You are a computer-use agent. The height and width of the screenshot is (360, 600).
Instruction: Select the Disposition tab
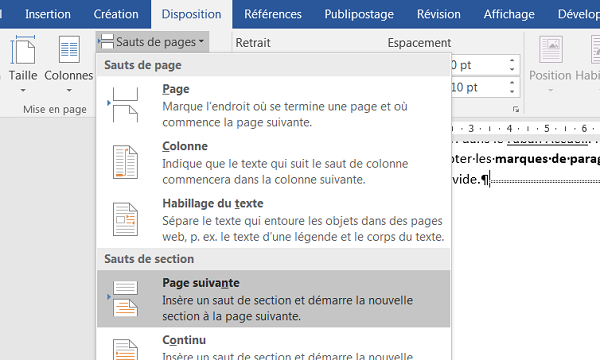191,14
